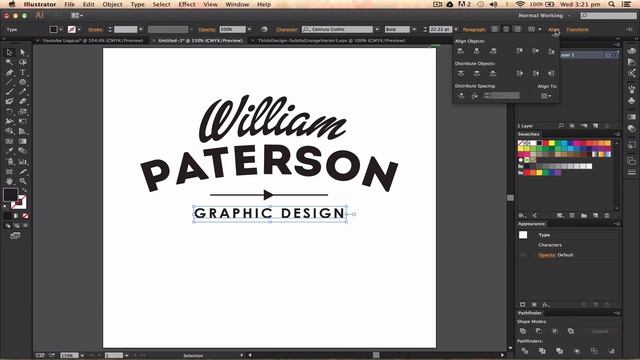The height and width of the screenshot is (360, 640).
Task: Select the Ellipse shape tool
Action: [x=22, y=82]
